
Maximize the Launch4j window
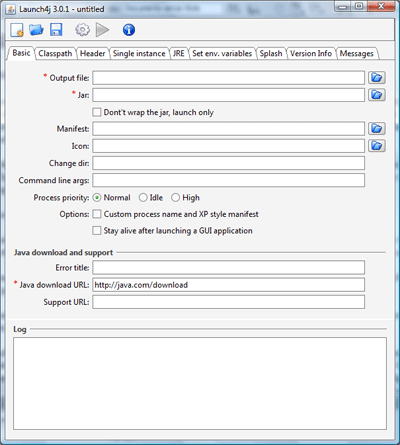coord(359,6)
